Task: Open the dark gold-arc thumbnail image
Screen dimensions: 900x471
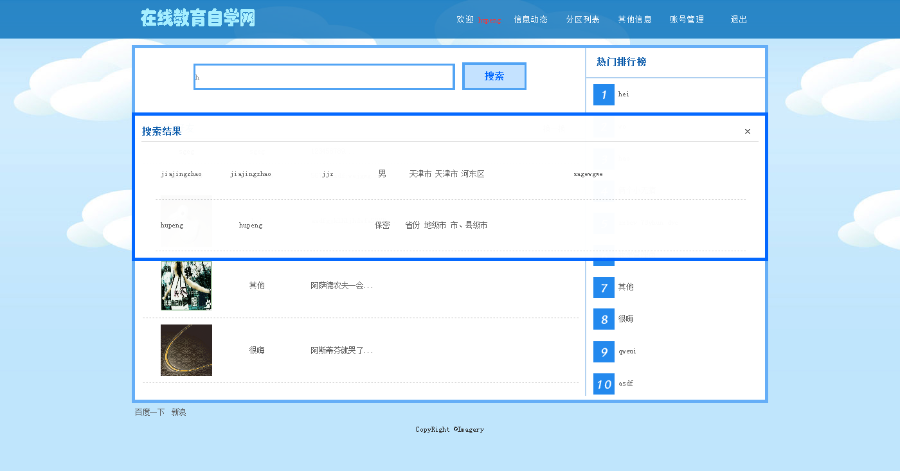Action: coord(186,350)
